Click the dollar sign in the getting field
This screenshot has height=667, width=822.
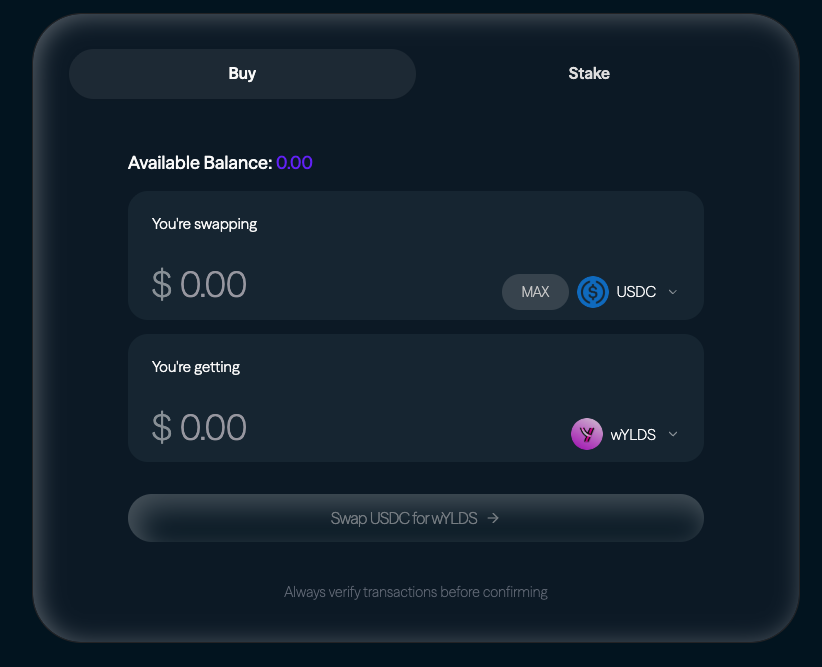coord(161,428)
